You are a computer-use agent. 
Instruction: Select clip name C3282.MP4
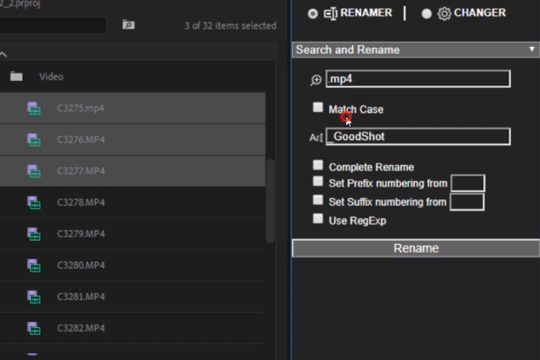(x=81, y=328)
